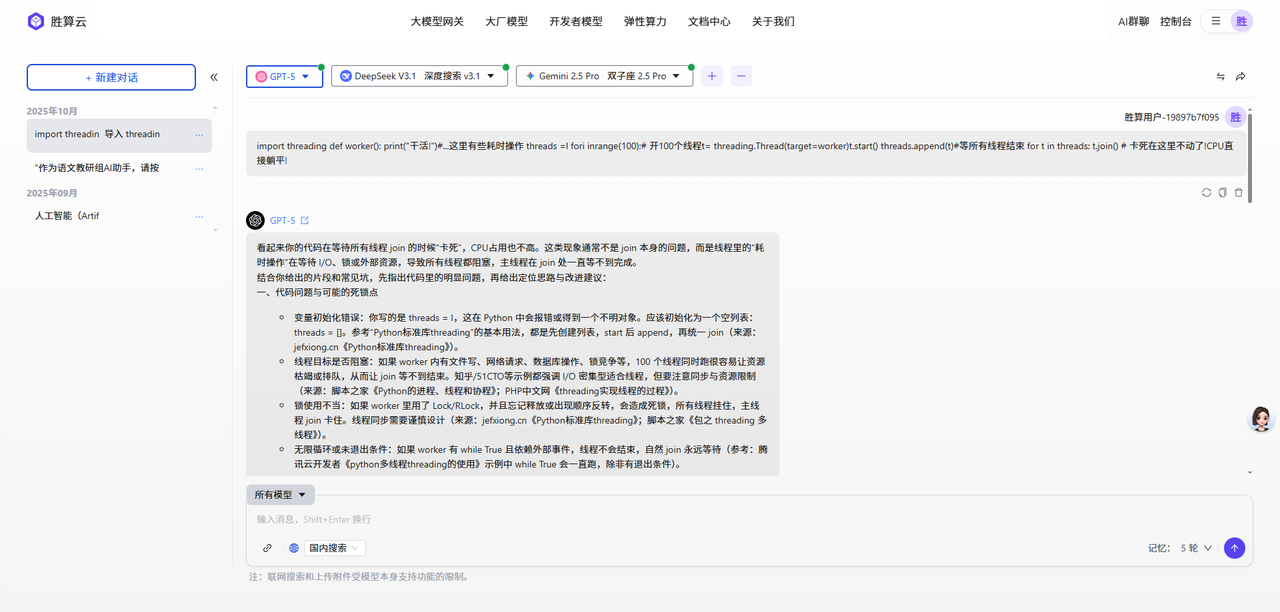Click the 2025年09月 date heading

(52, 192)
